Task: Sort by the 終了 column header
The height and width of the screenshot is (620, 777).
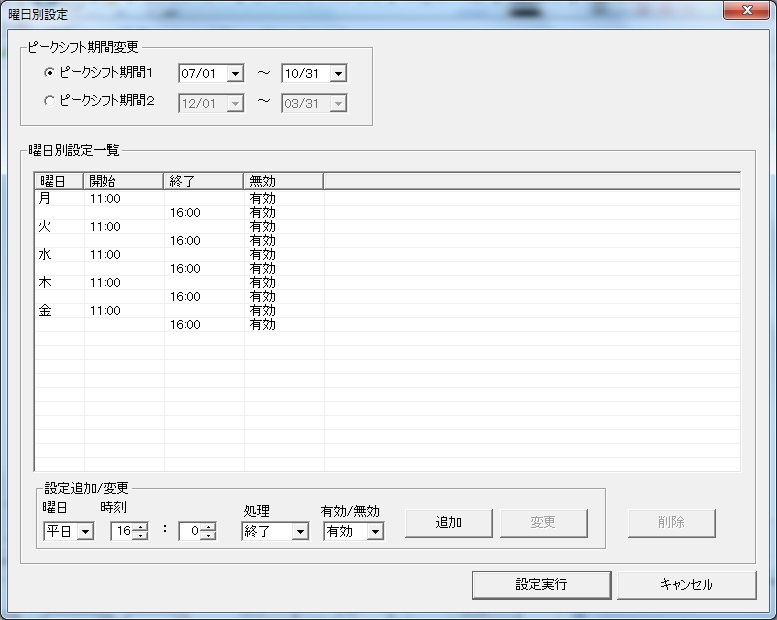Action: [203, 181]
